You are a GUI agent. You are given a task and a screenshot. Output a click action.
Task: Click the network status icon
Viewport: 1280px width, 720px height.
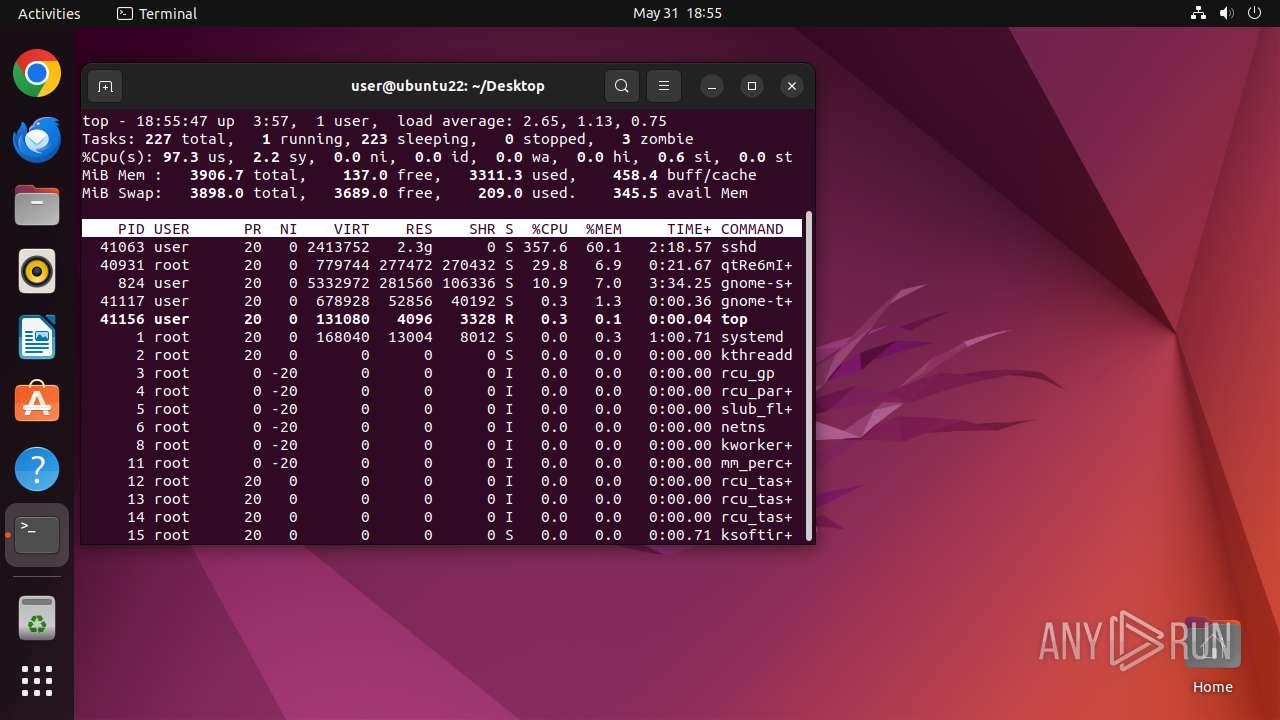[x=1199, y=13]
